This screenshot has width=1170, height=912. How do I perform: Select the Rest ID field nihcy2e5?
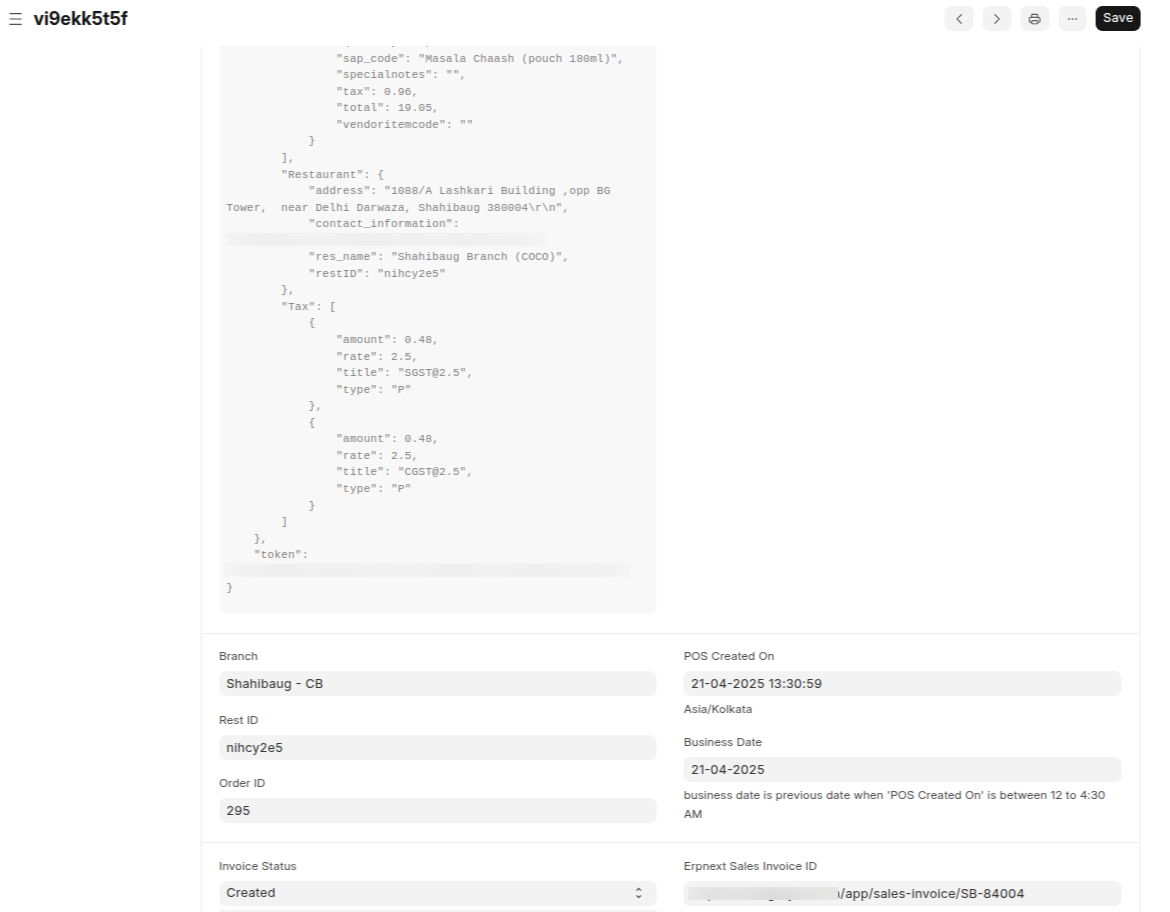pos(437,747)
